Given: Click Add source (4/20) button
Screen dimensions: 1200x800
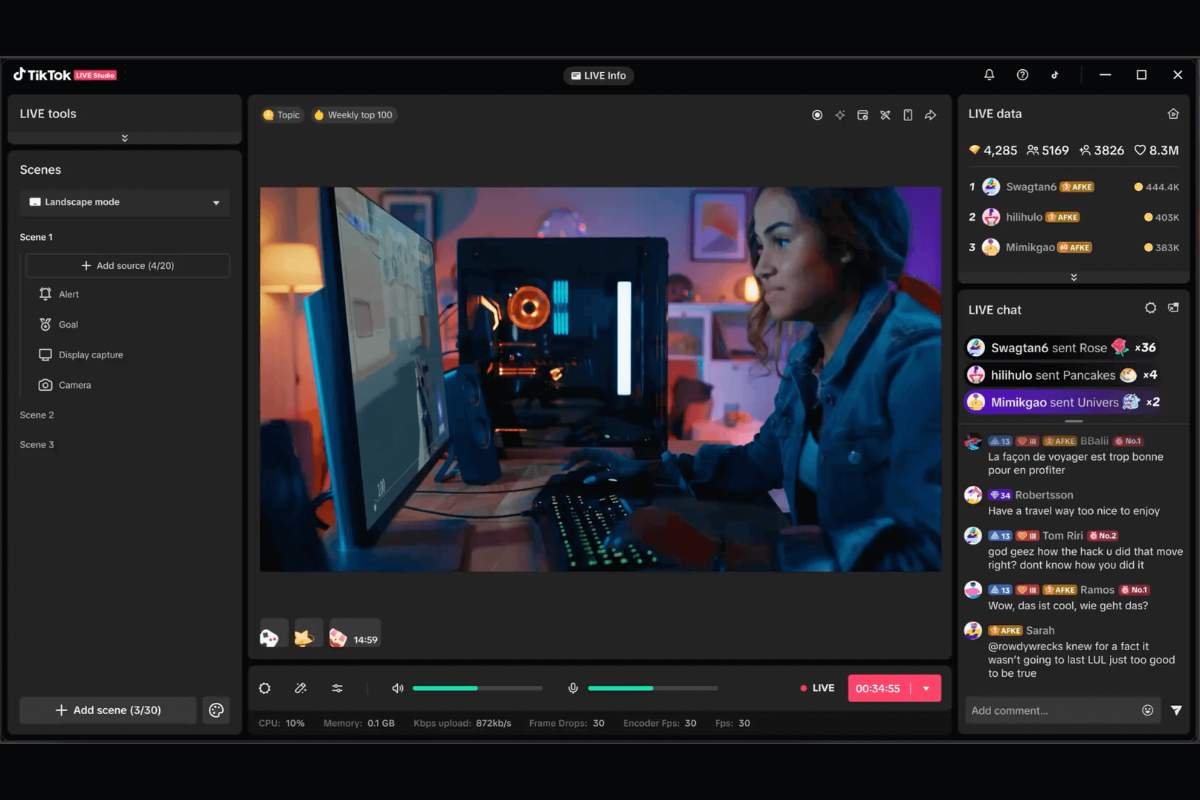Looking at the screenshot, I should [x=127, y=266].
